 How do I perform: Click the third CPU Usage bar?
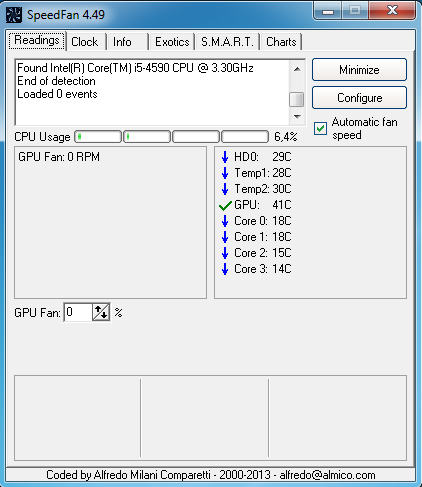[x=196, y=137]
